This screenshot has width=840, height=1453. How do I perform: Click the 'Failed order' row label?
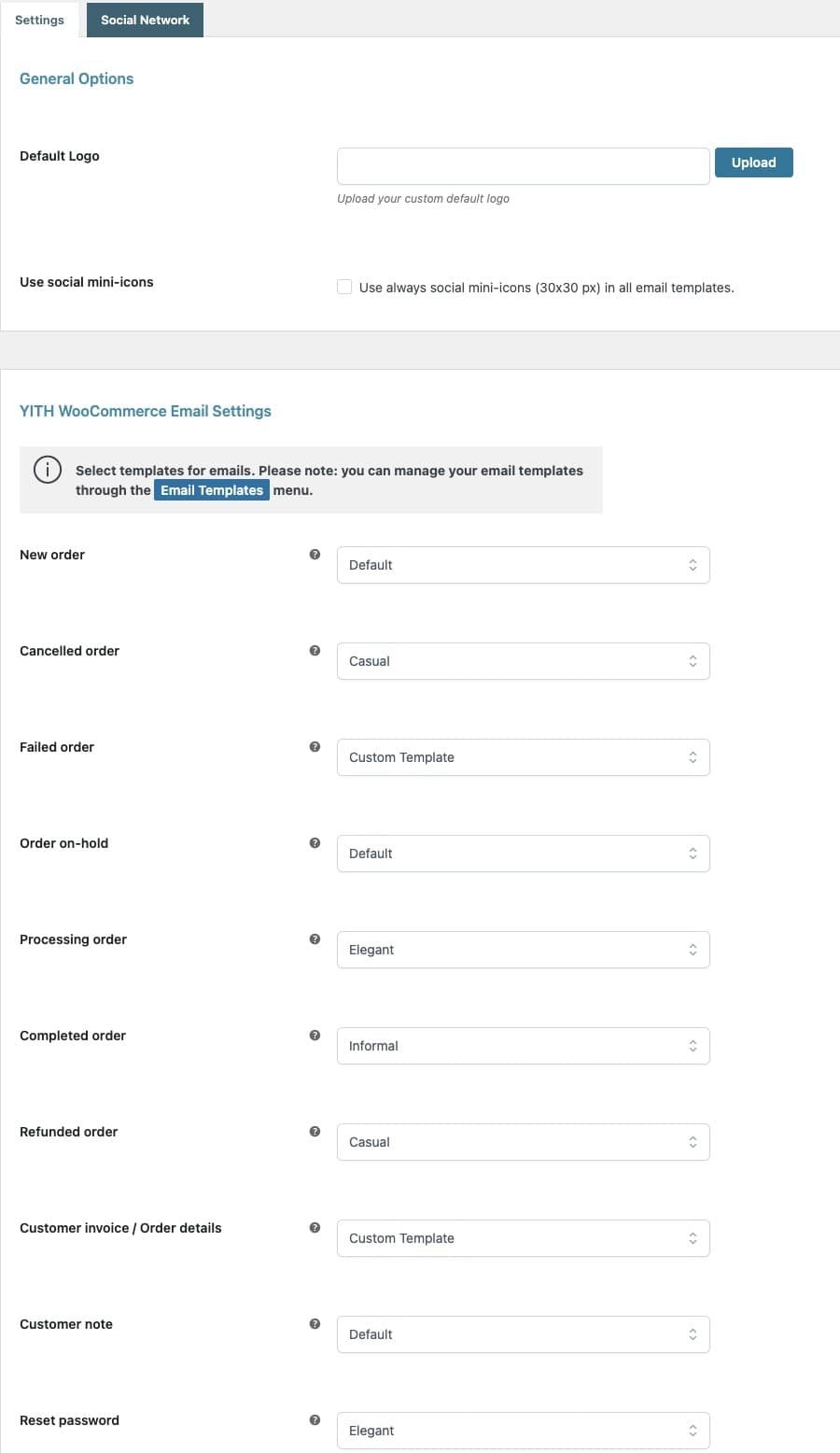tap(57, 747)
